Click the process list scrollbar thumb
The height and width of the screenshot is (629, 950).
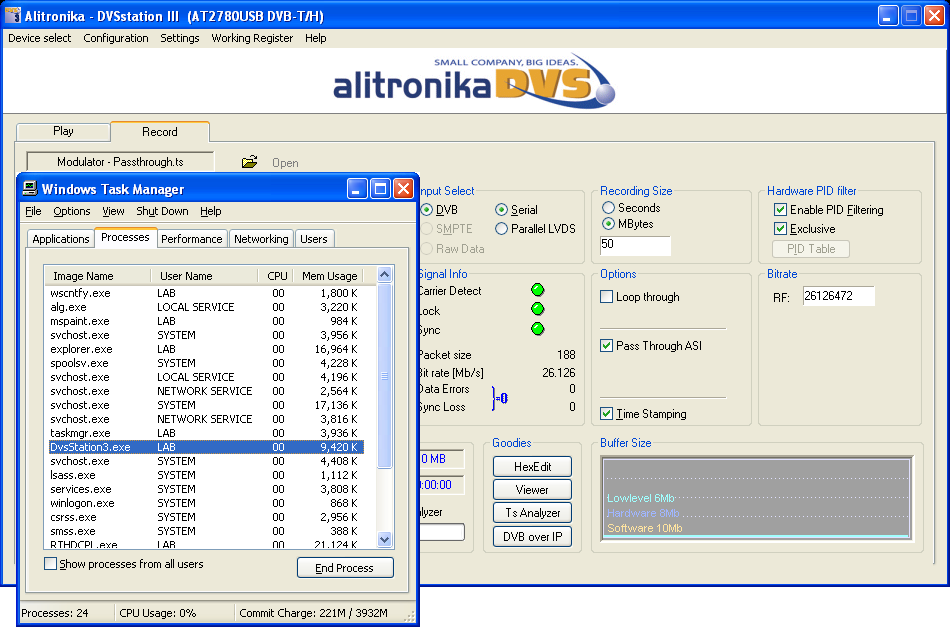tap(385, 376)
